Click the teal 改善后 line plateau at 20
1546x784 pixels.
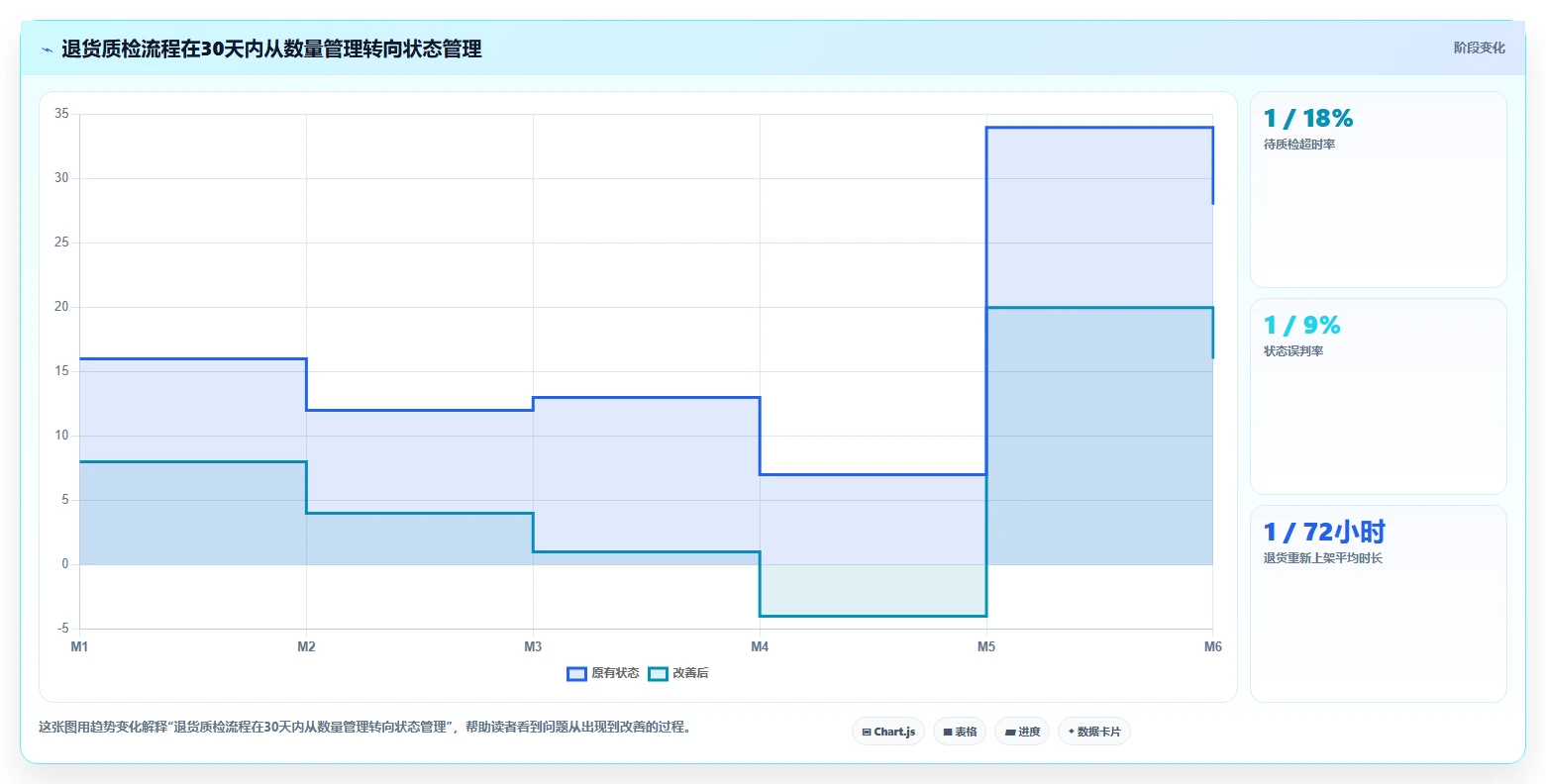coord(1099,308)
